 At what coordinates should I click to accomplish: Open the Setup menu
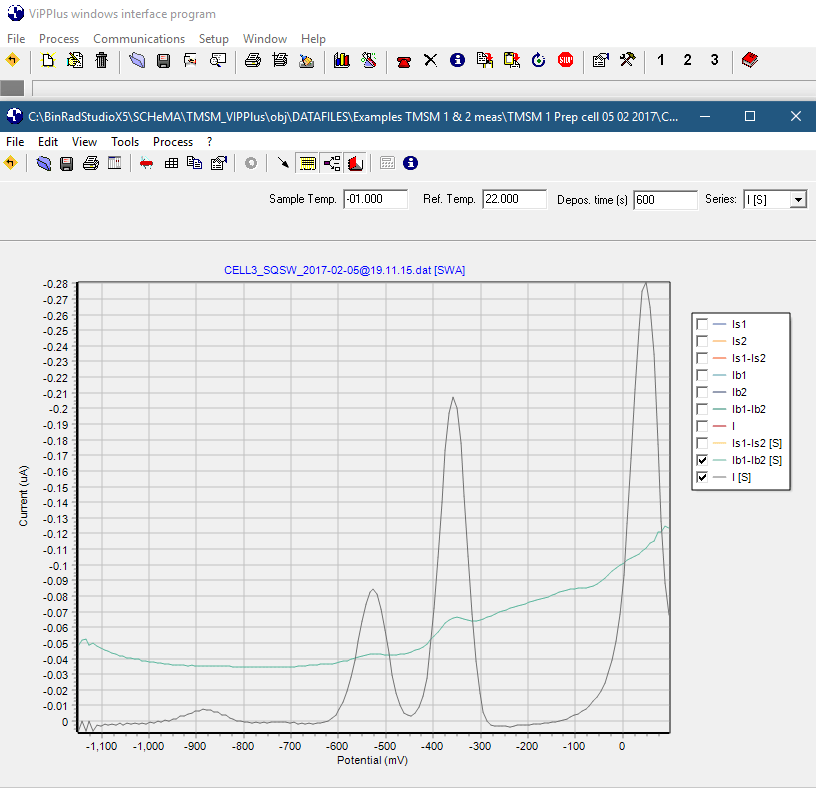click(x=213, y=38)
